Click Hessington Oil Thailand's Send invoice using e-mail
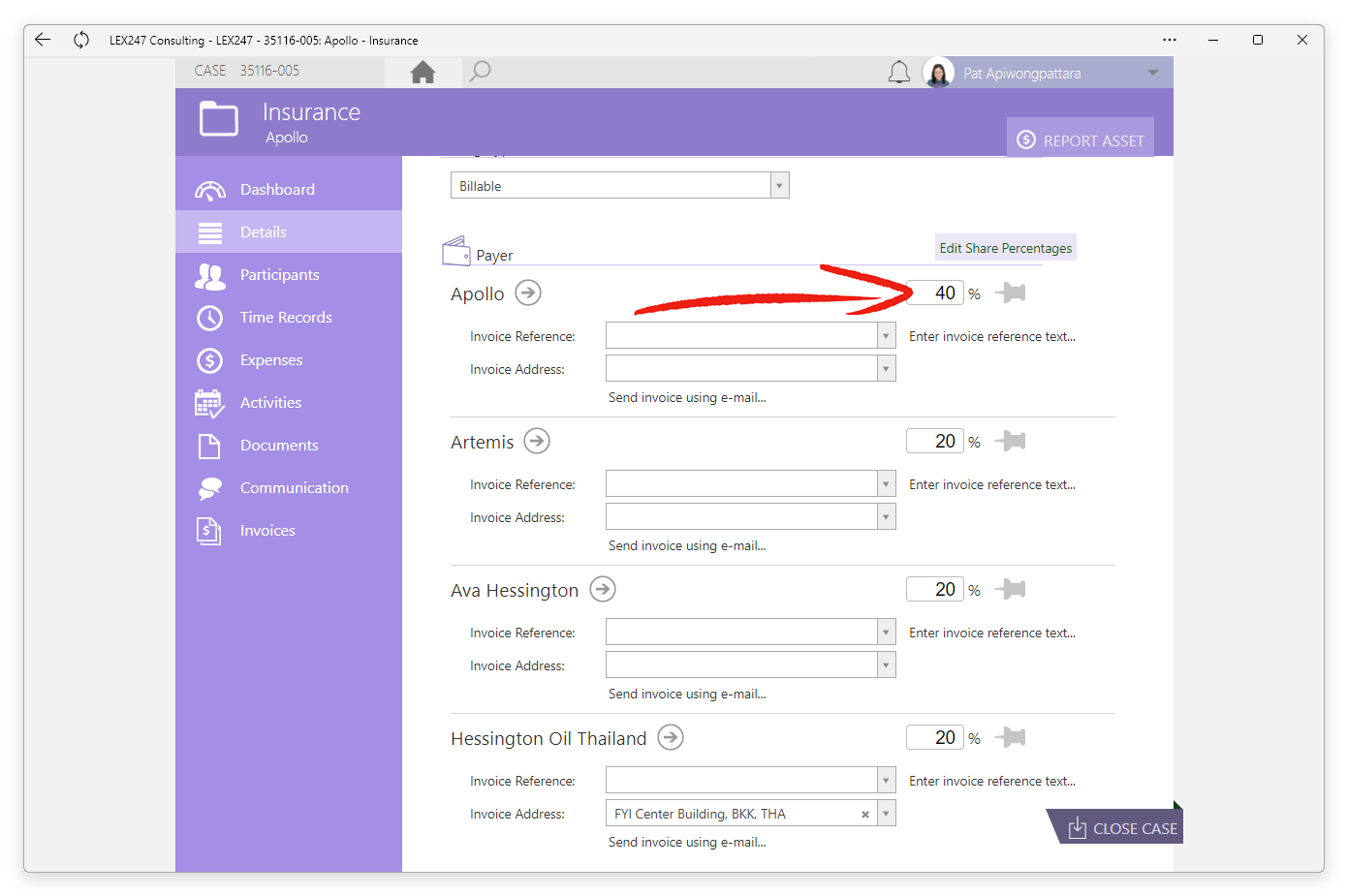 coord(687,842)
